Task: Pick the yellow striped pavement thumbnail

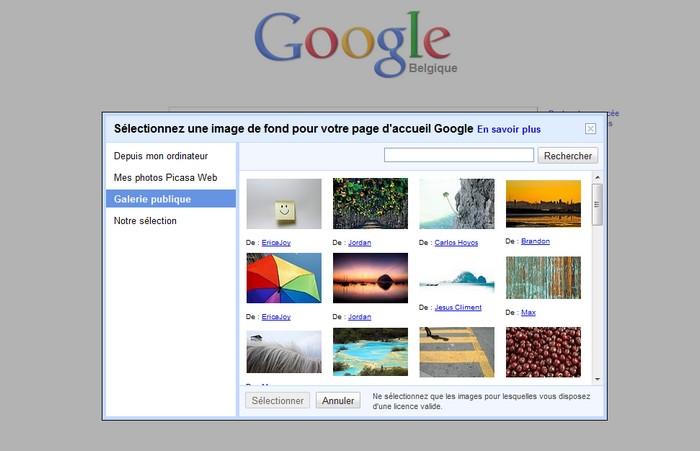Action: coord(457,352)
